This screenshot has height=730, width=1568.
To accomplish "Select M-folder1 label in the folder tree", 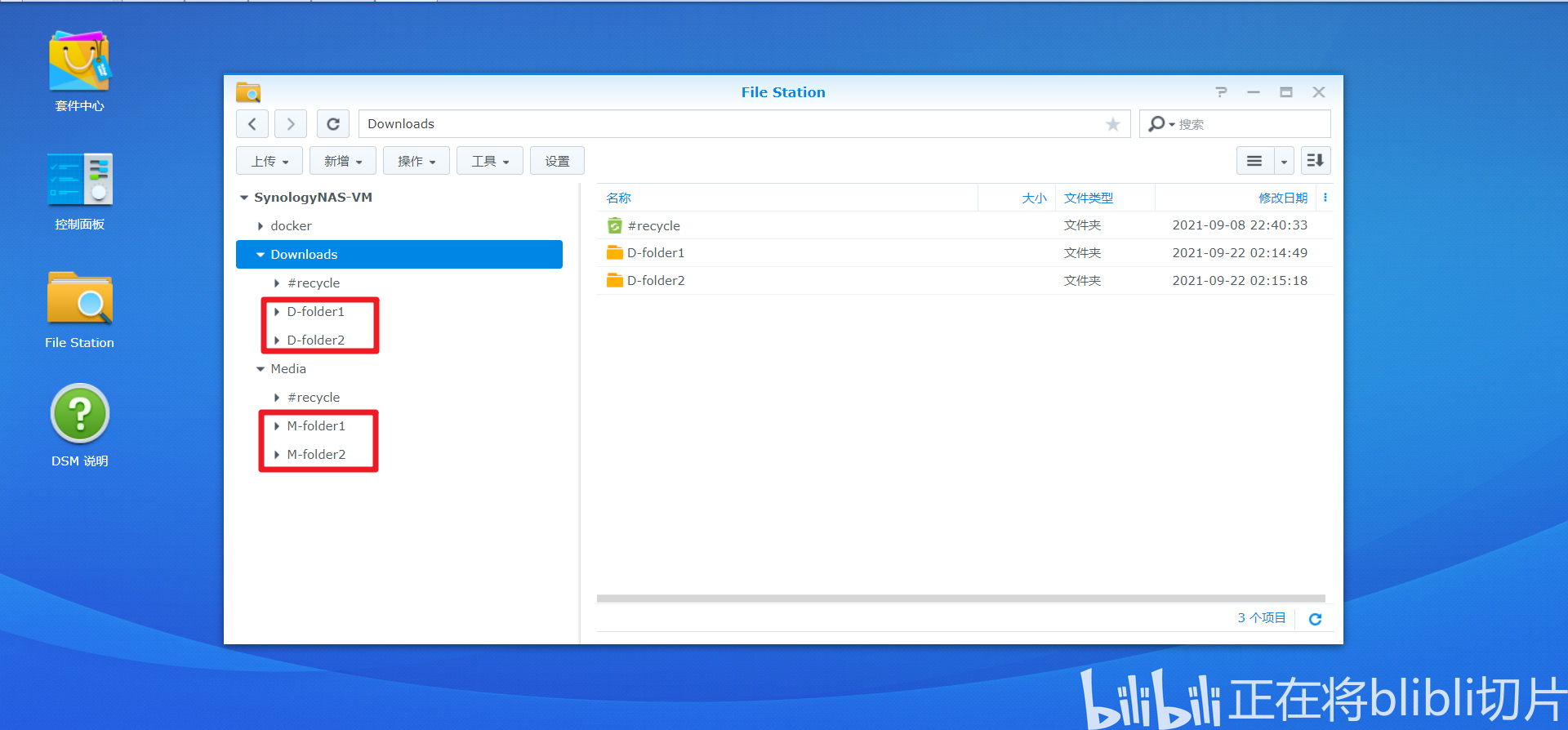I will 316,426.
